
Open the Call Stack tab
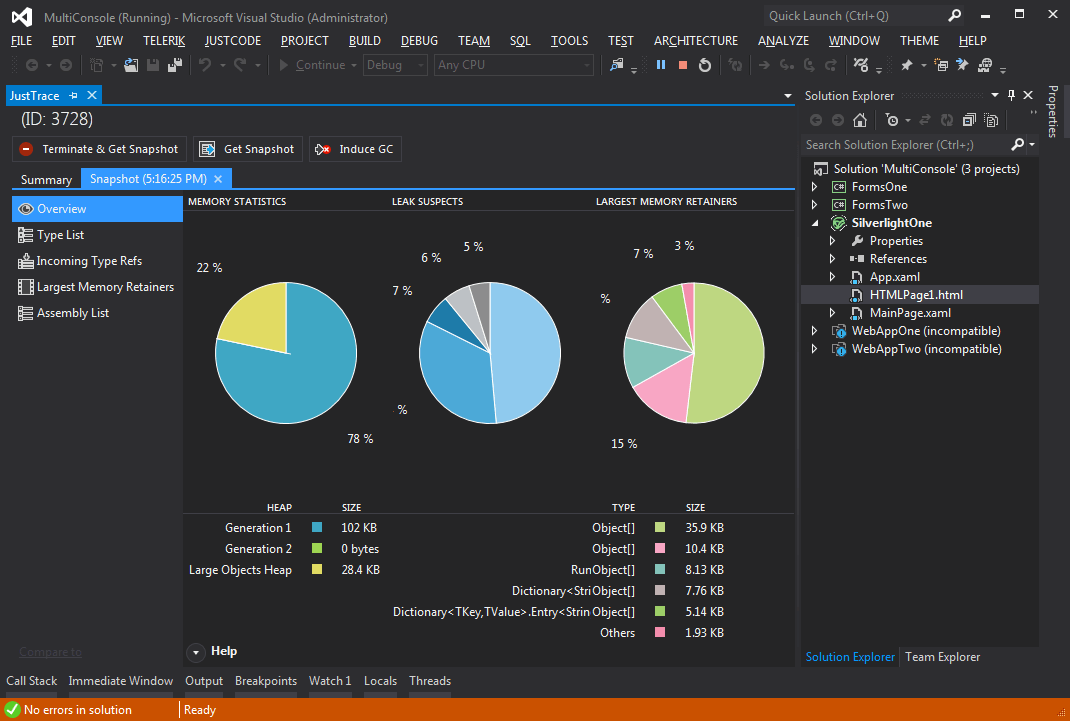point(31,681)
